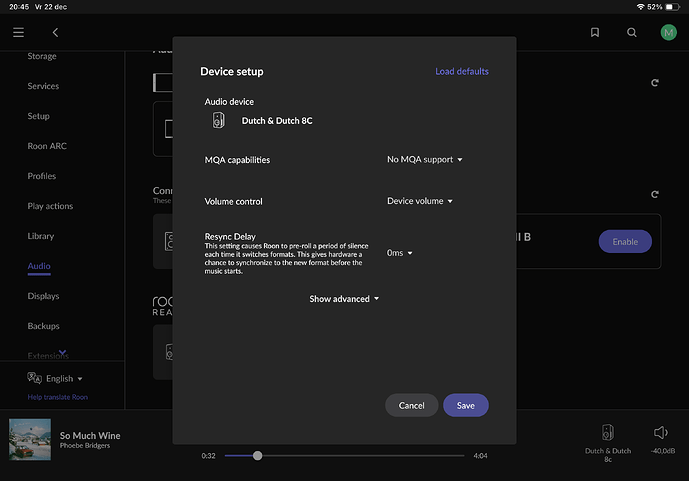Viewport: 689px width, 481px height.
Task: Save the device setup
Action: click(466, 405)
